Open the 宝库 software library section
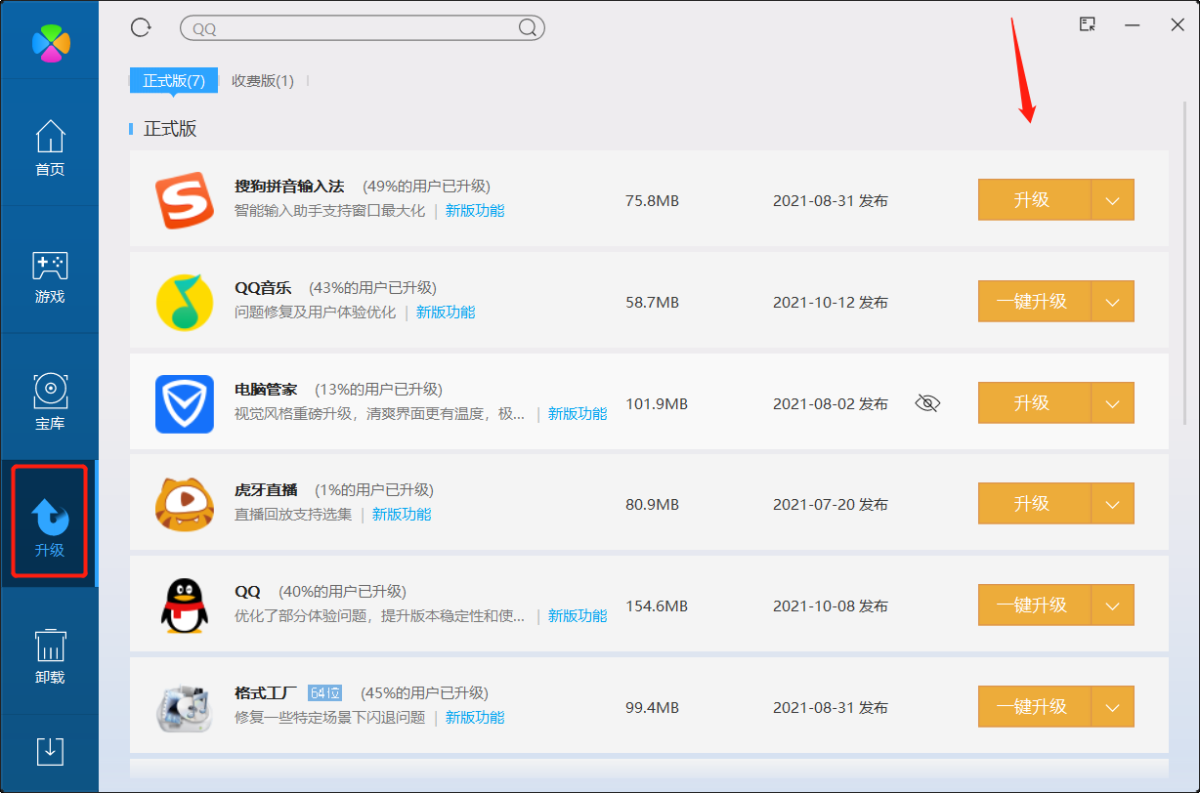The height and width of the screenshot is (793, 1200). pyautogui.click(x=50, y=402)
